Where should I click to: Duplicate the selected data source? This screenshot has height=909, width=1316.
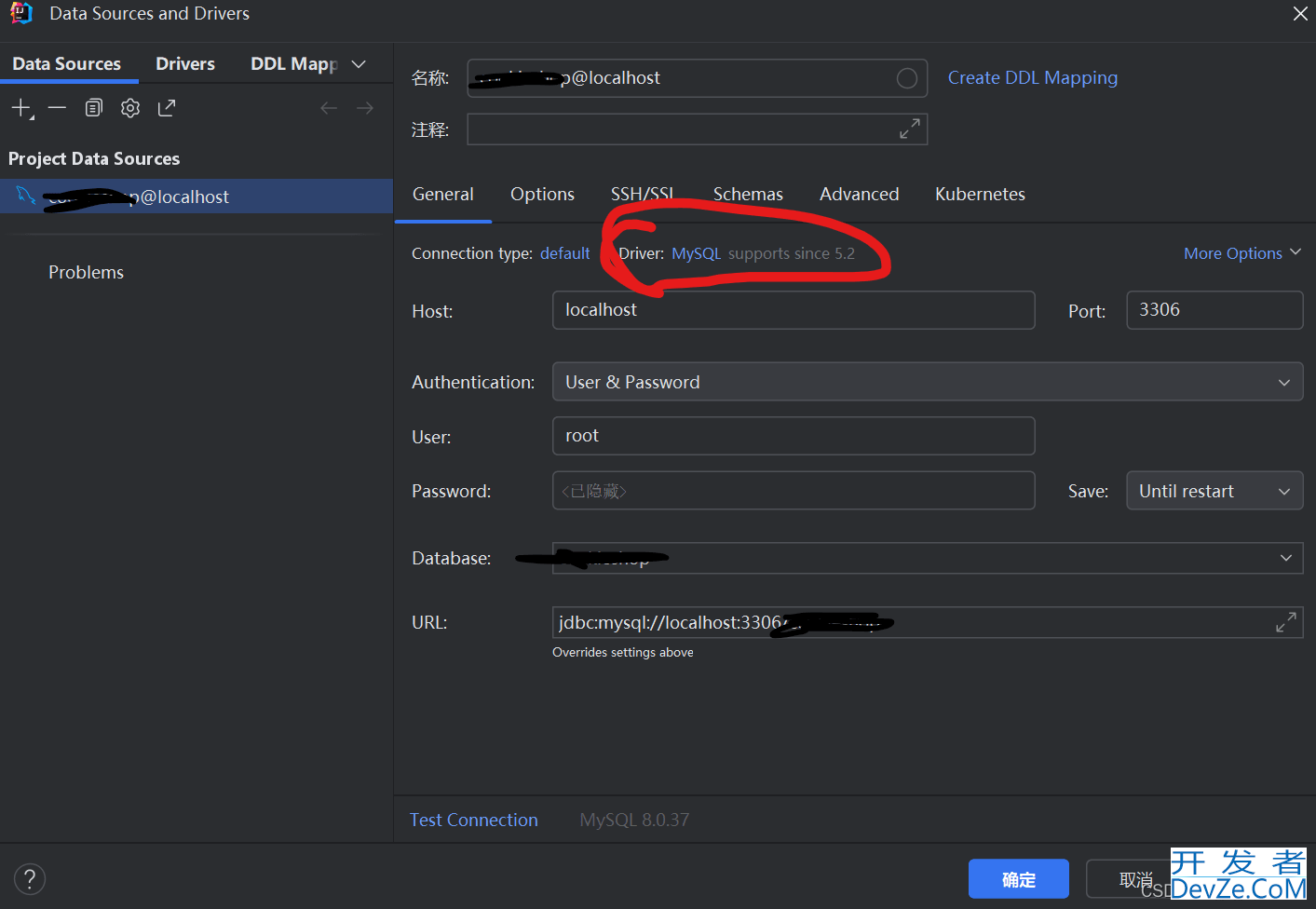click(93, 108)
